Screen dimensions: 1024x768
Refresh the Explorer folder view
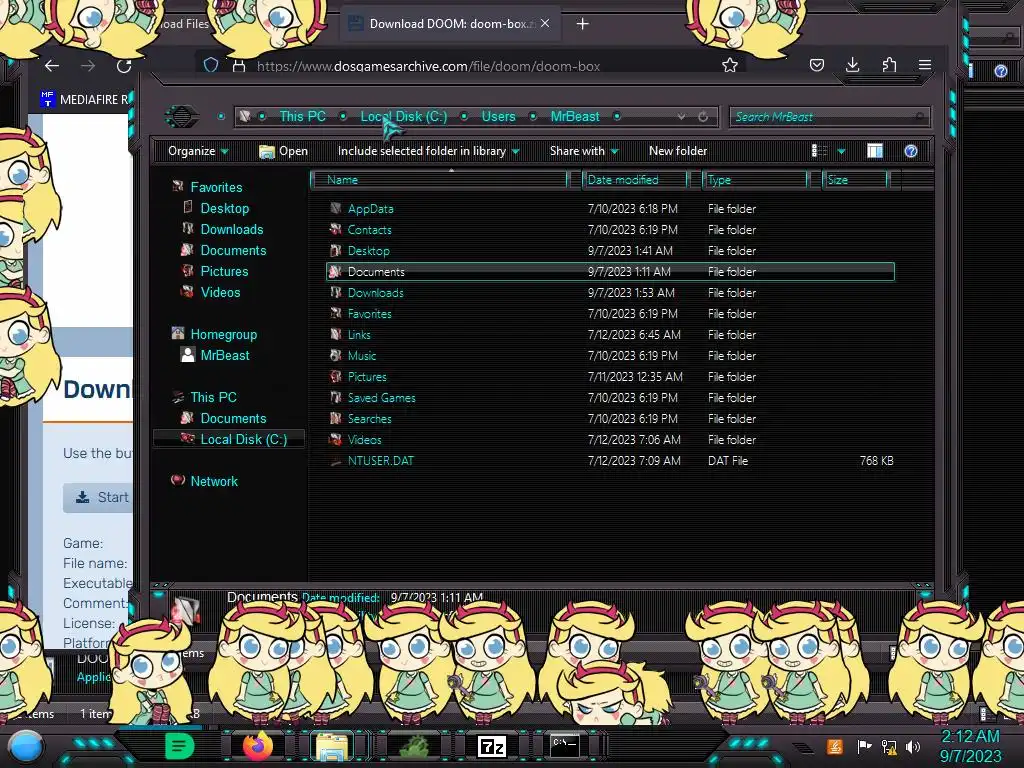[x=703, y=116]
